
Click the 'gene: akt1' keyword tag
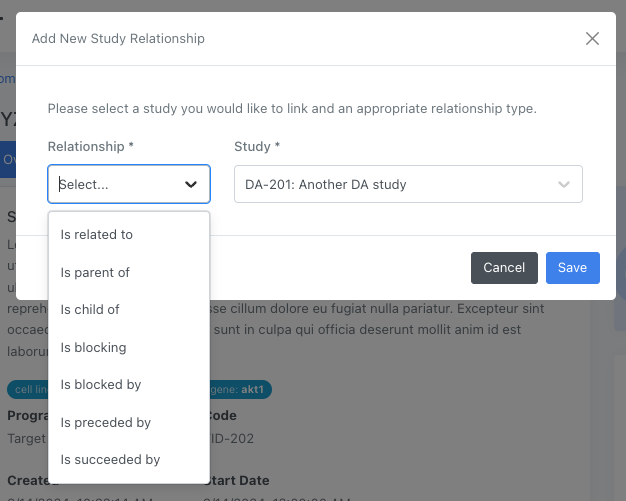(241, 389)
